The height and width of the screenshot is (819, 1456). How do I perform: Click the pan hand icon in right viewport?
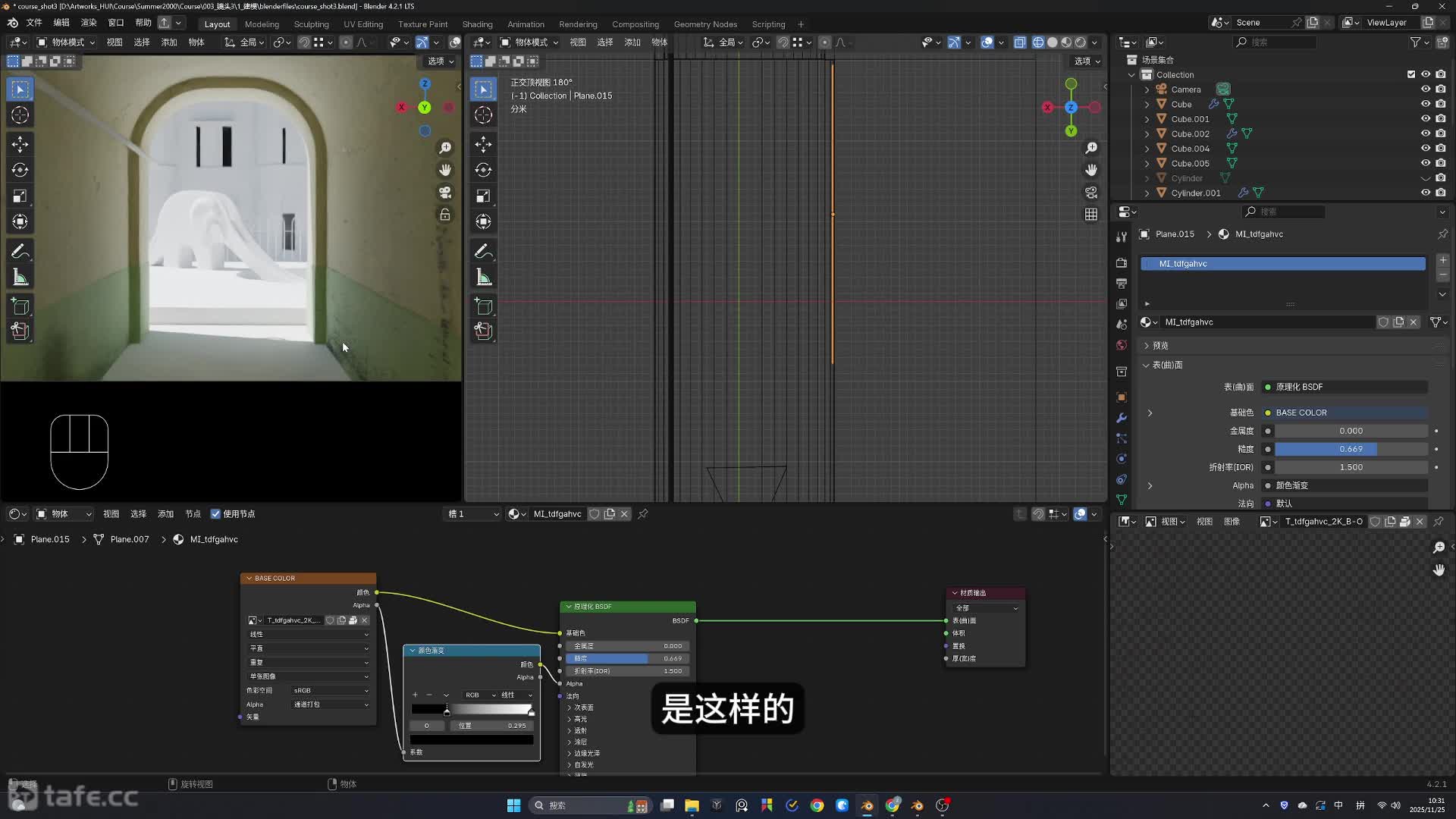tap(1090, 170)
